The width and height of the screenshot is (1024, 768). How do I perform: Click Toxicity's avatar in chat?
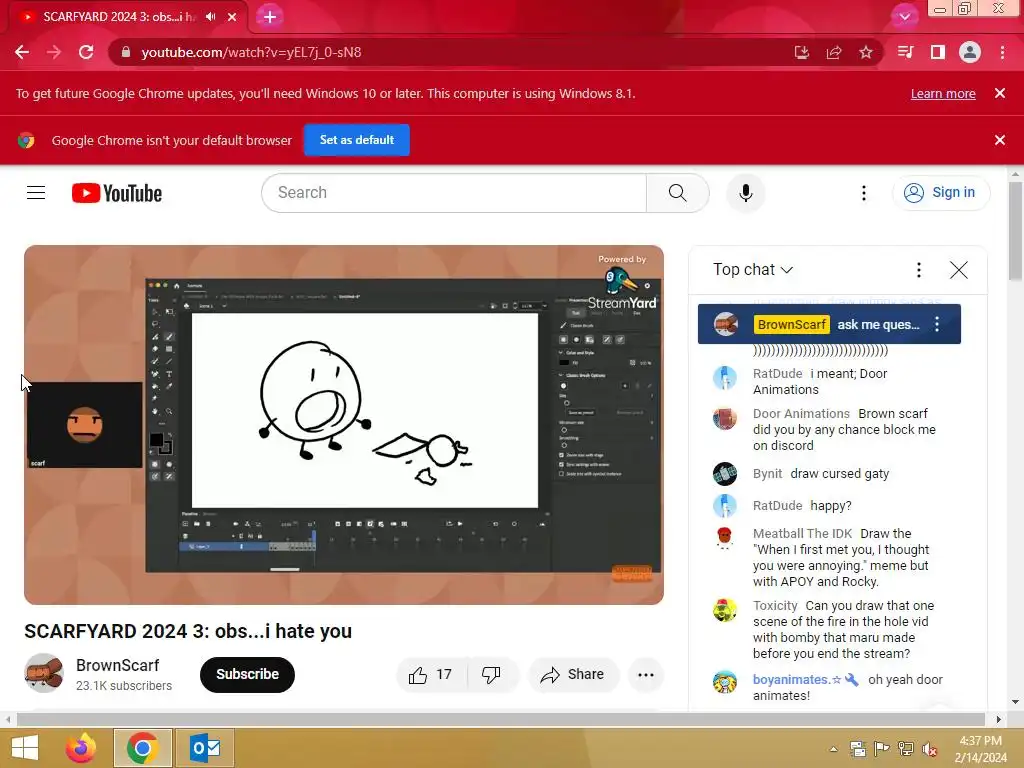click(x=725, y=610)
